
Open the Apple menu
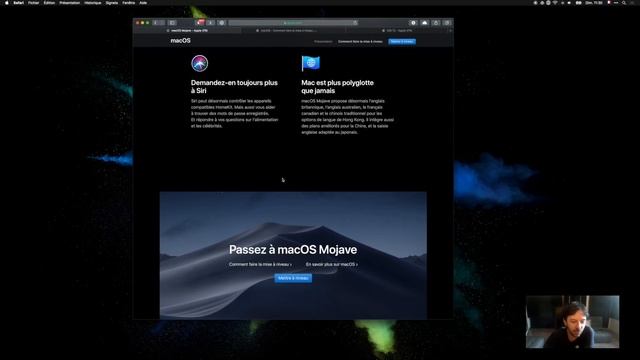pyautogui.click(x=7, y=3)
